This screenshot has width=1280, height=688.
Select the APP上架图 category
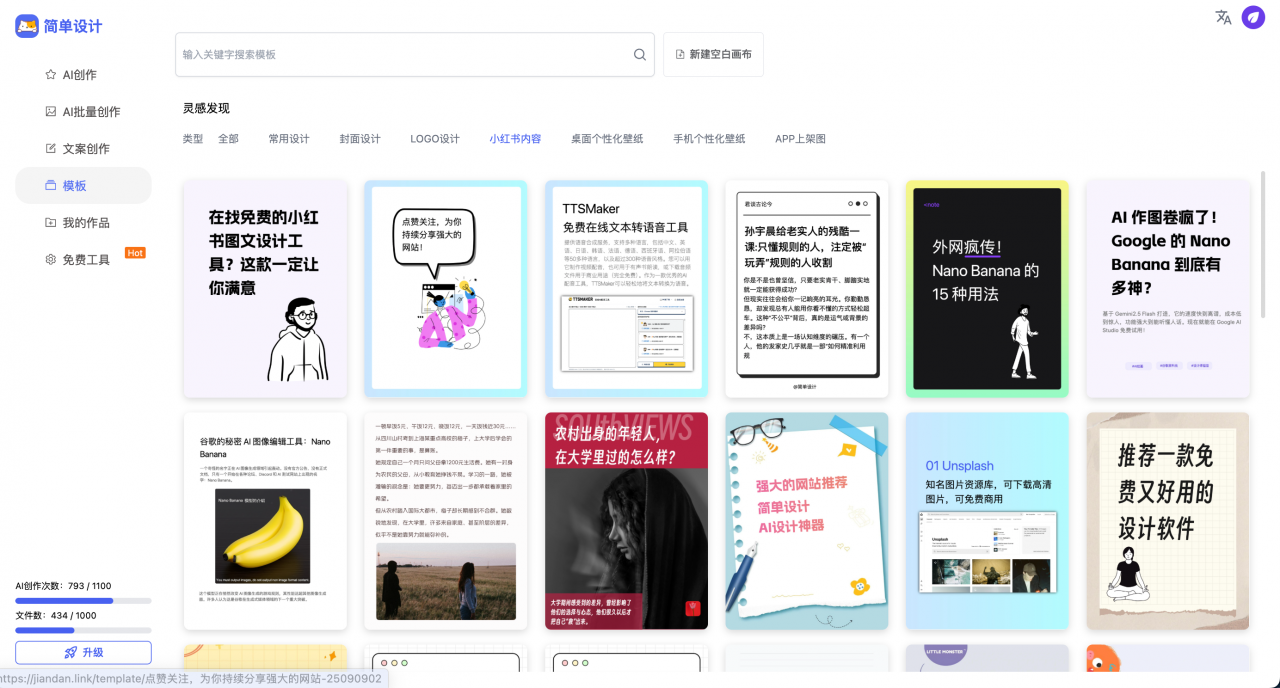click(800, 139)
